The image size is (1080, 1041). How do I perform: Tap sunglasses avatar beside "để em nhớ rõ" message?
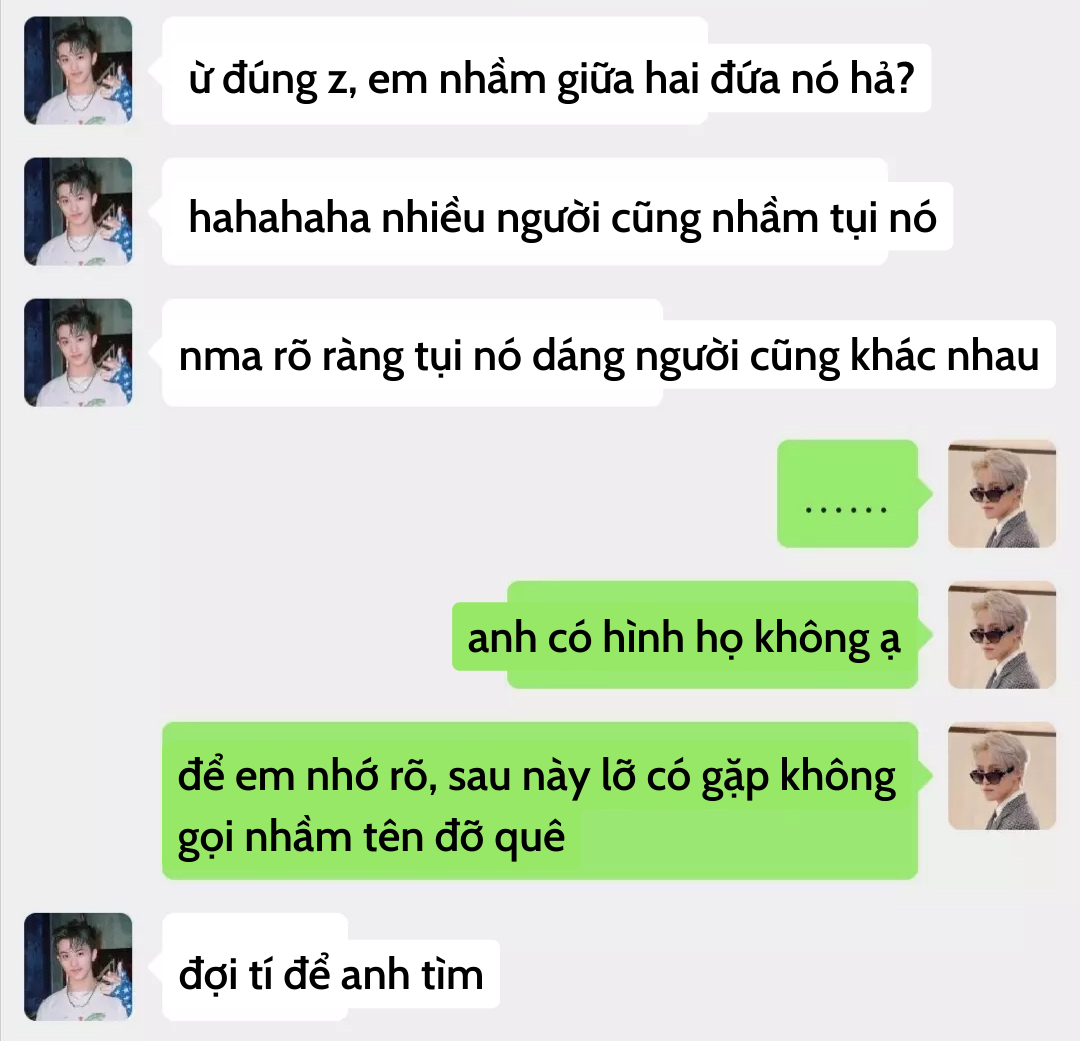(1001, 776)
